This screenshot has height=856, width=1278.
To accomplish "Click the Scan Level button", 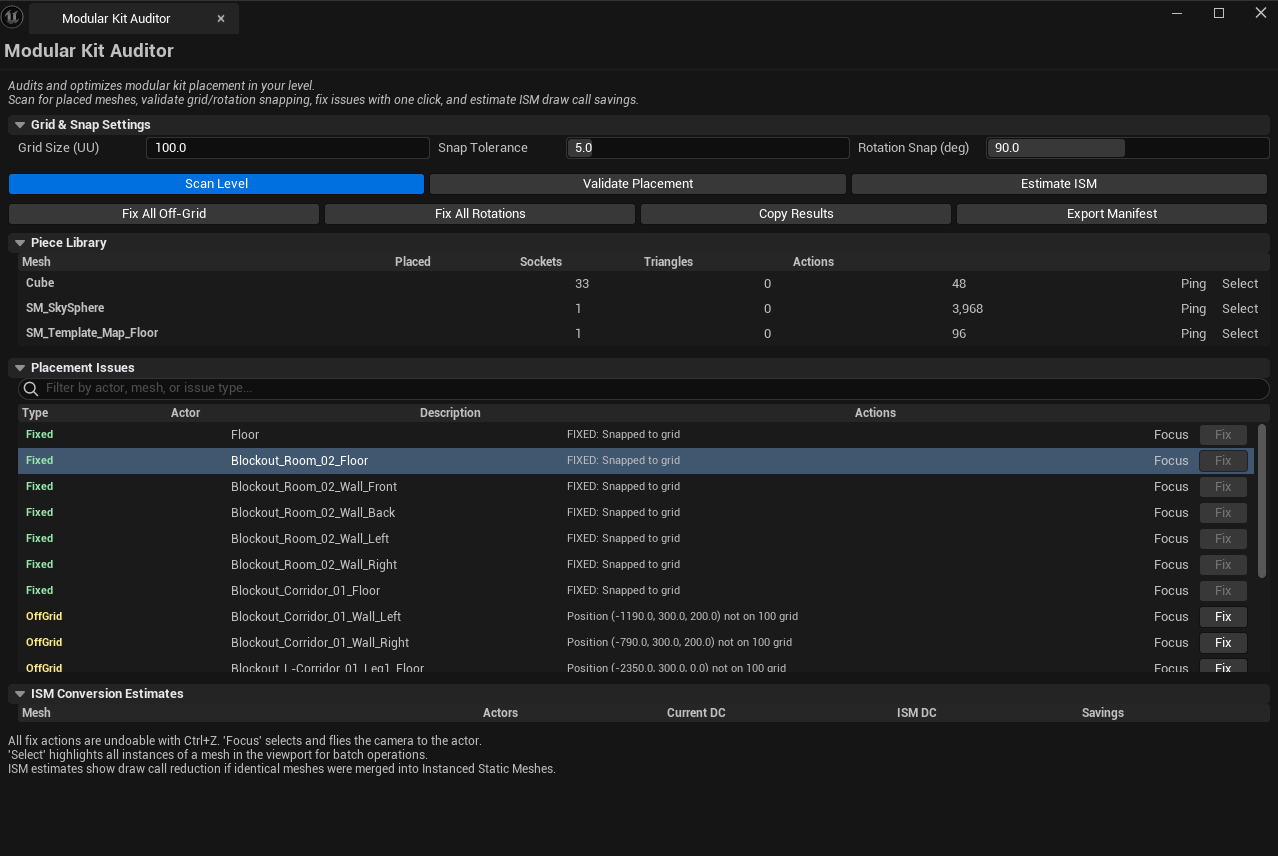I will (x=217, y=184).
